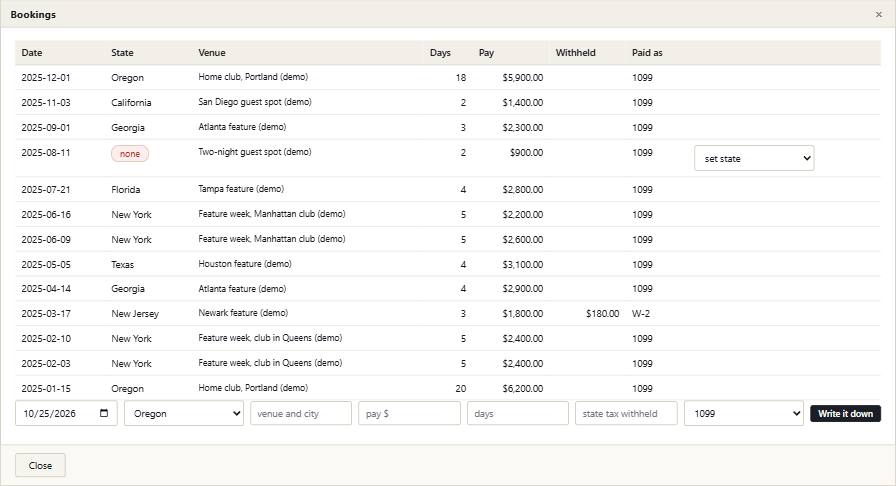The height and width of the screenshot is (486, 896).
Task: Focus the 'venue and city' input field
Action: (301, 413)
